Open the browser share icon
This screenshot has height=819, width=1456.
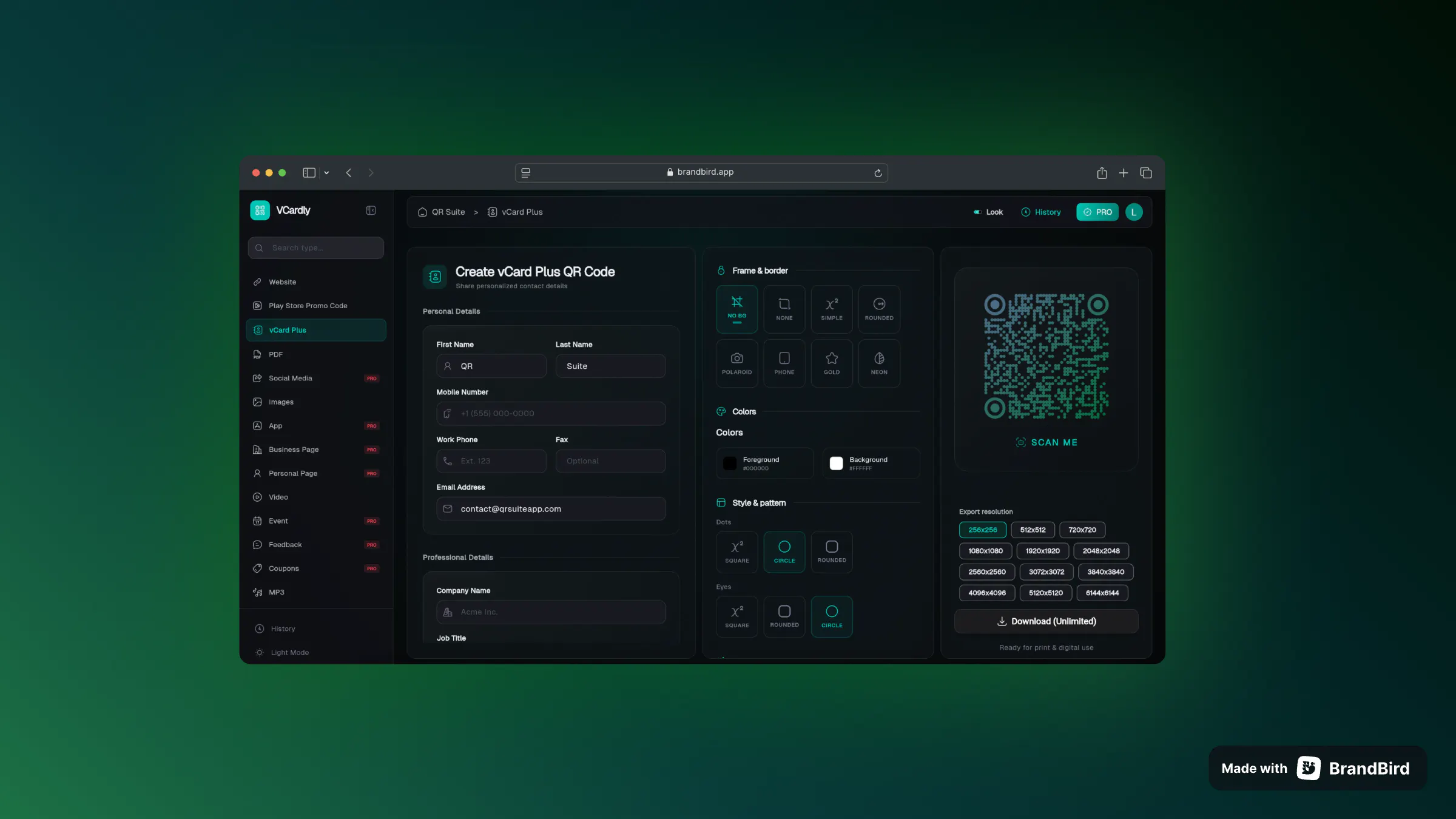pos(1102,173)
